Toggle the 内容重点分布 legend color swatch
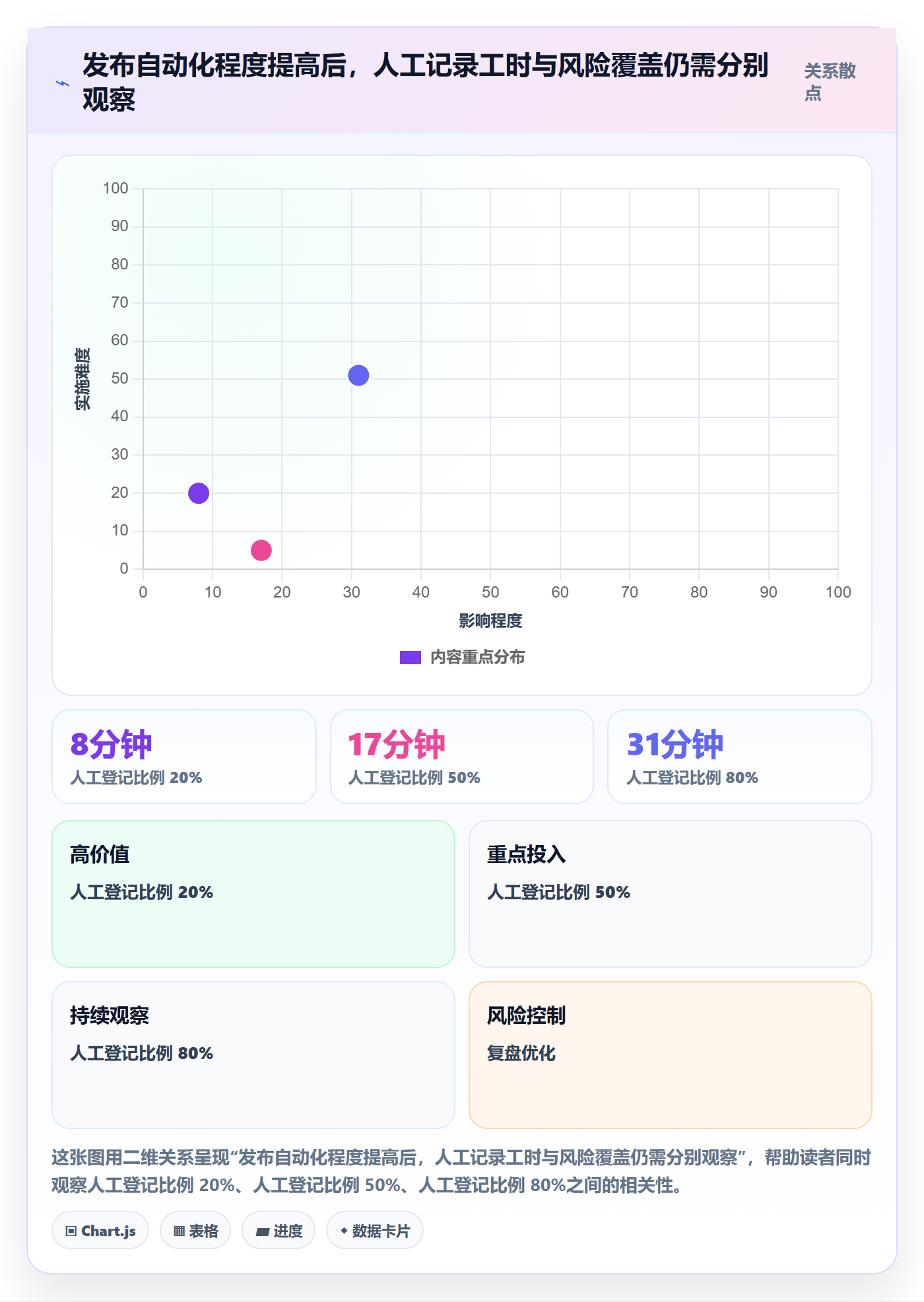Viewport: 924px width, 1302px height. tap(411, 658)
